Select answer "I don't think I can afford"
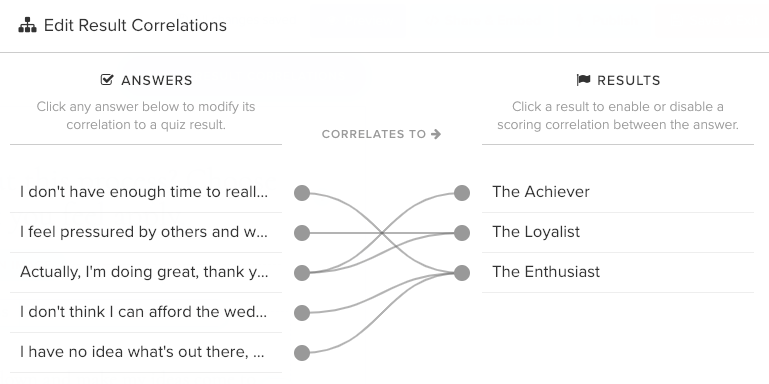 146,312
